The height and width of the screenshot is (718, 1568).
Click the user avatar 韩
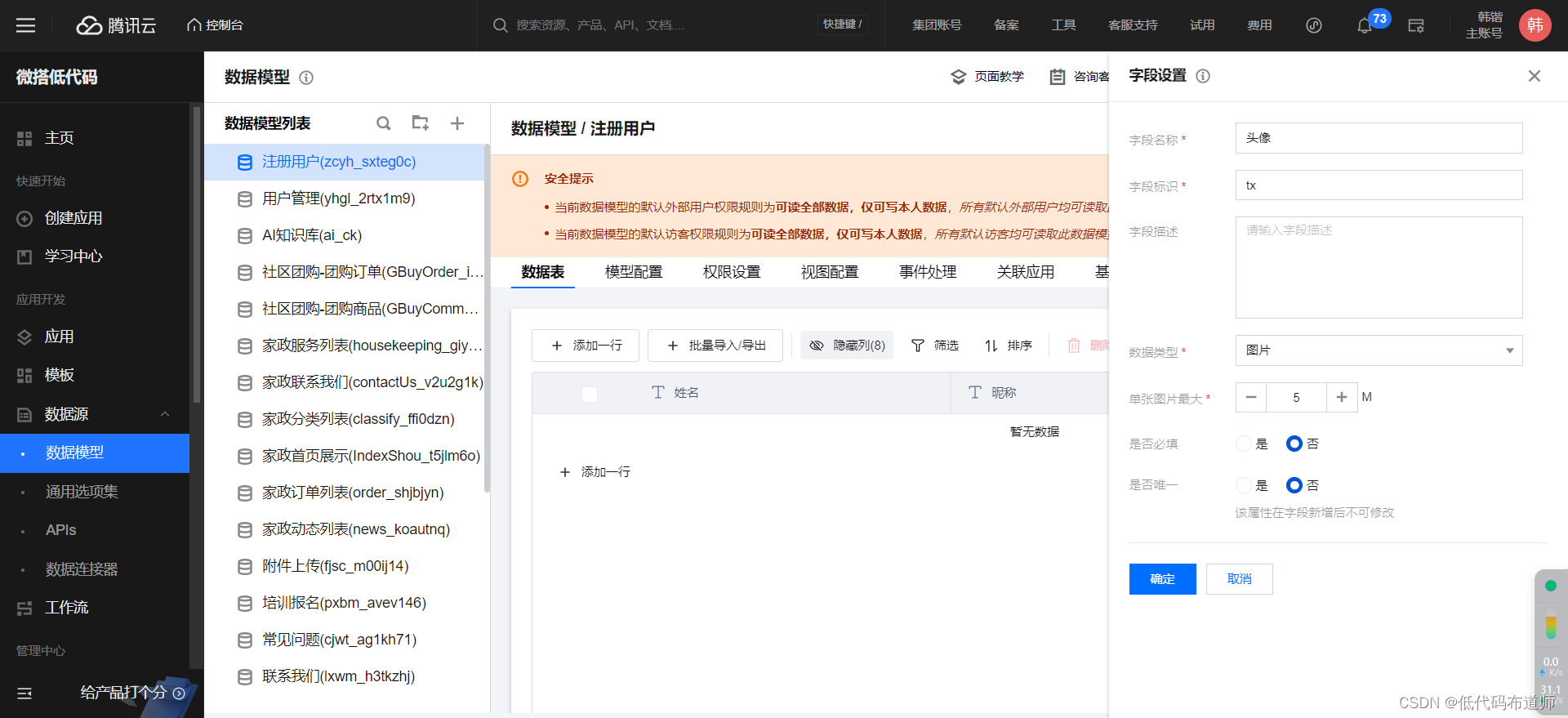[x=1535, y=25]
